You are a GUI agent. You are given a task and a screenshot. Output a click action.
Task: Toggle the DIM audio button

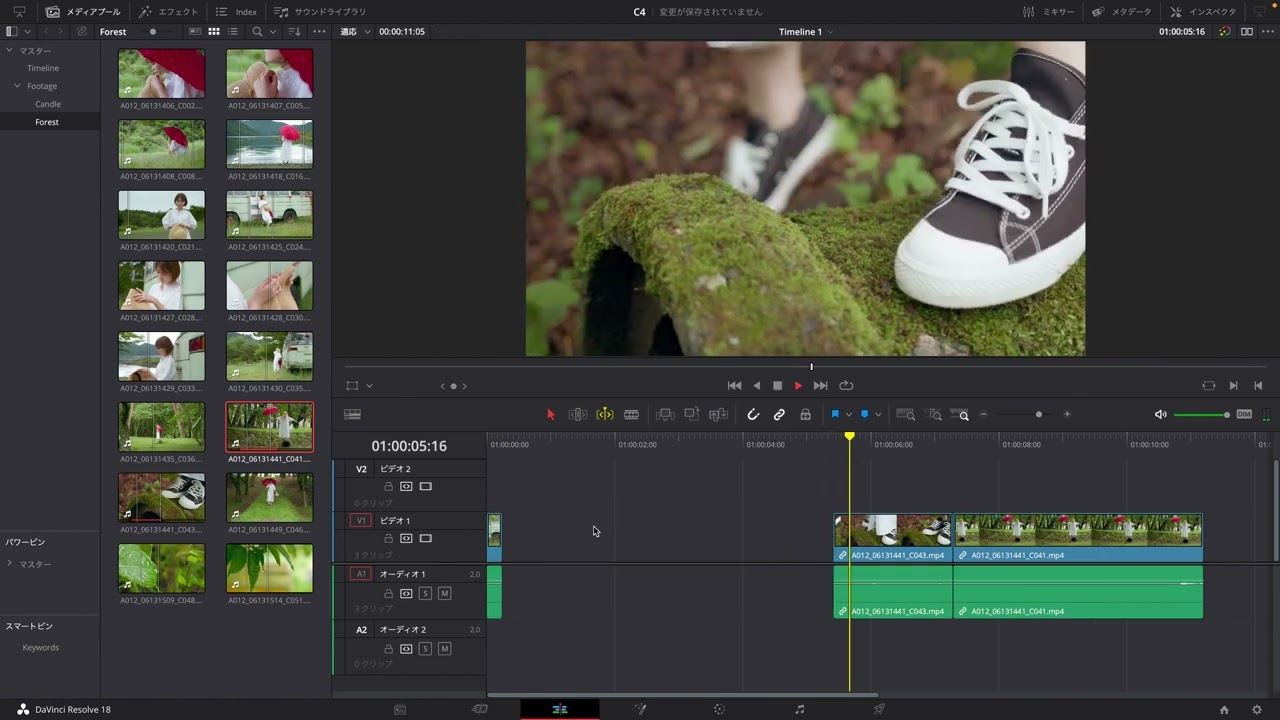(1244, 414)
